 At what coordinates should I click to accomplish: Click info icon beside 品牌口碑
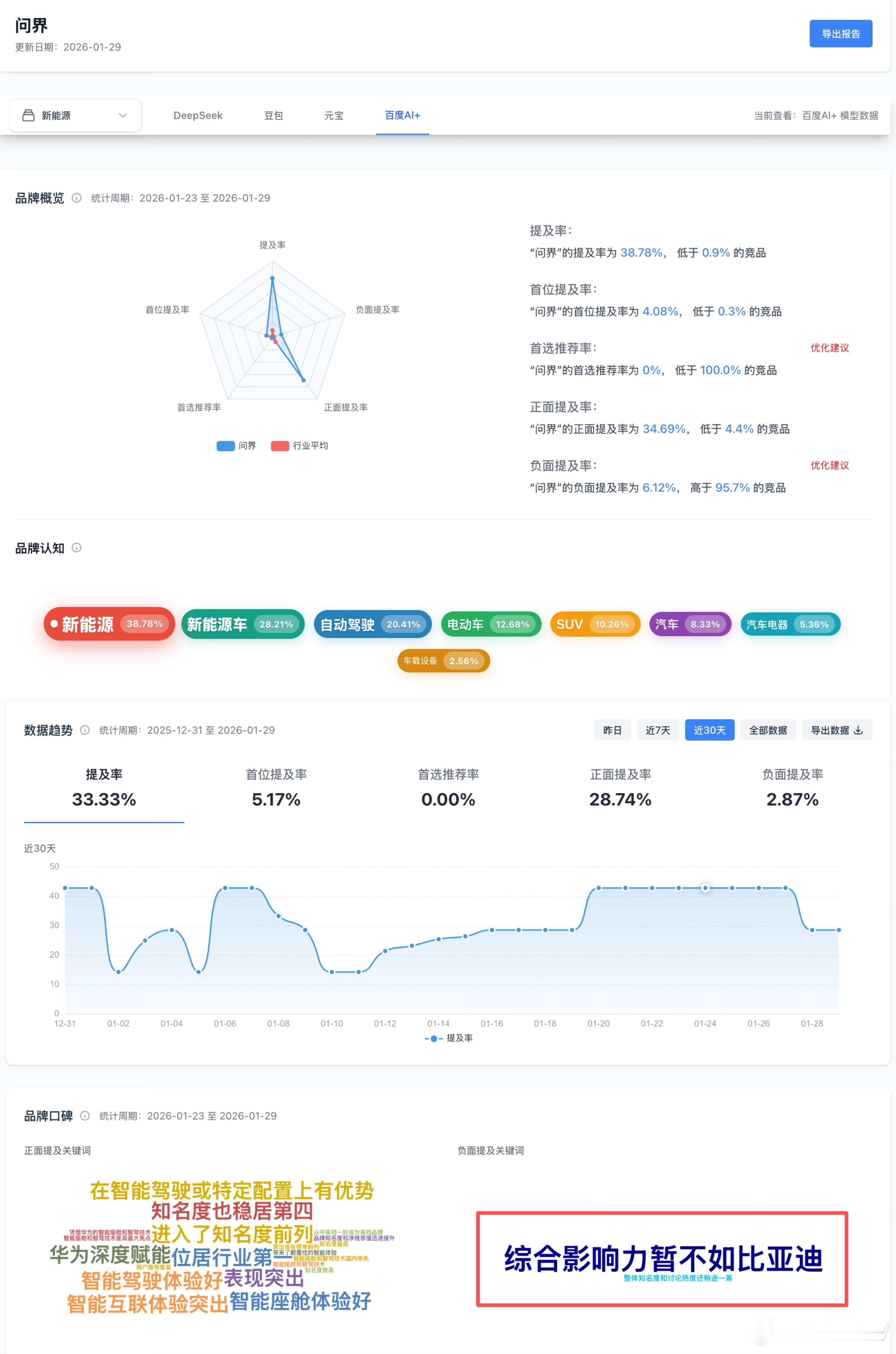[85, 1116]
